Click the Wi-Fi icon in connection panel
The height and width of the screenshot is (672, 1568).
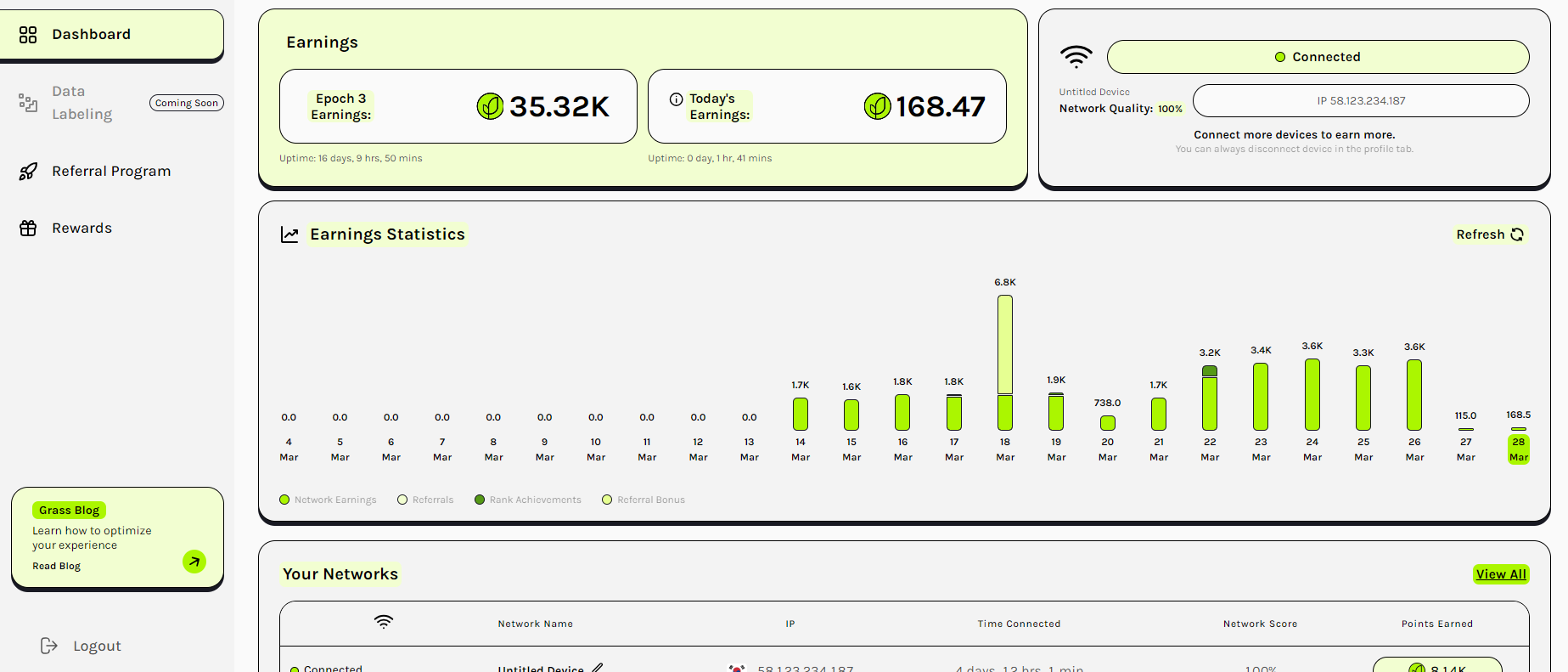tap(1076, 57)
